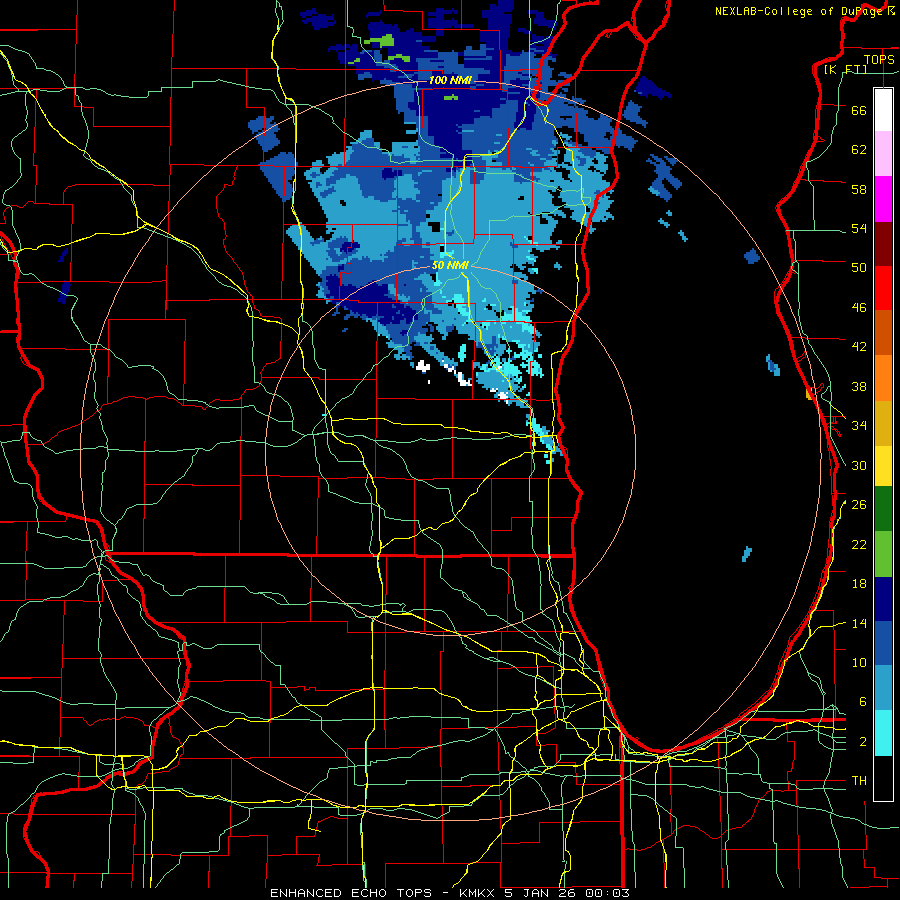
Task: Click the dark maroon 54 kft swatch
Action: coord(883,244)
